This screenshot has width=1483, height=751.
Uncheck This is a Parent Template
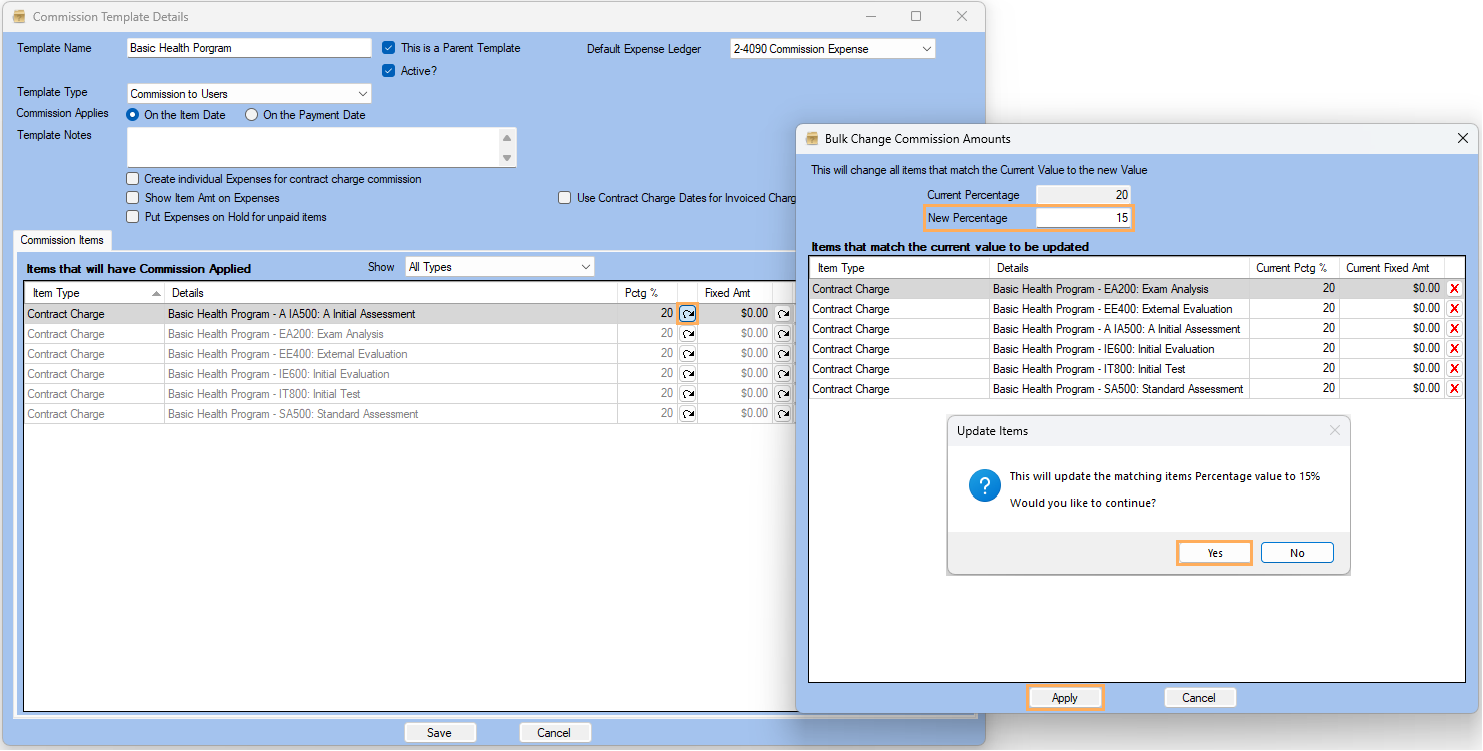click(x=390, y=48)
